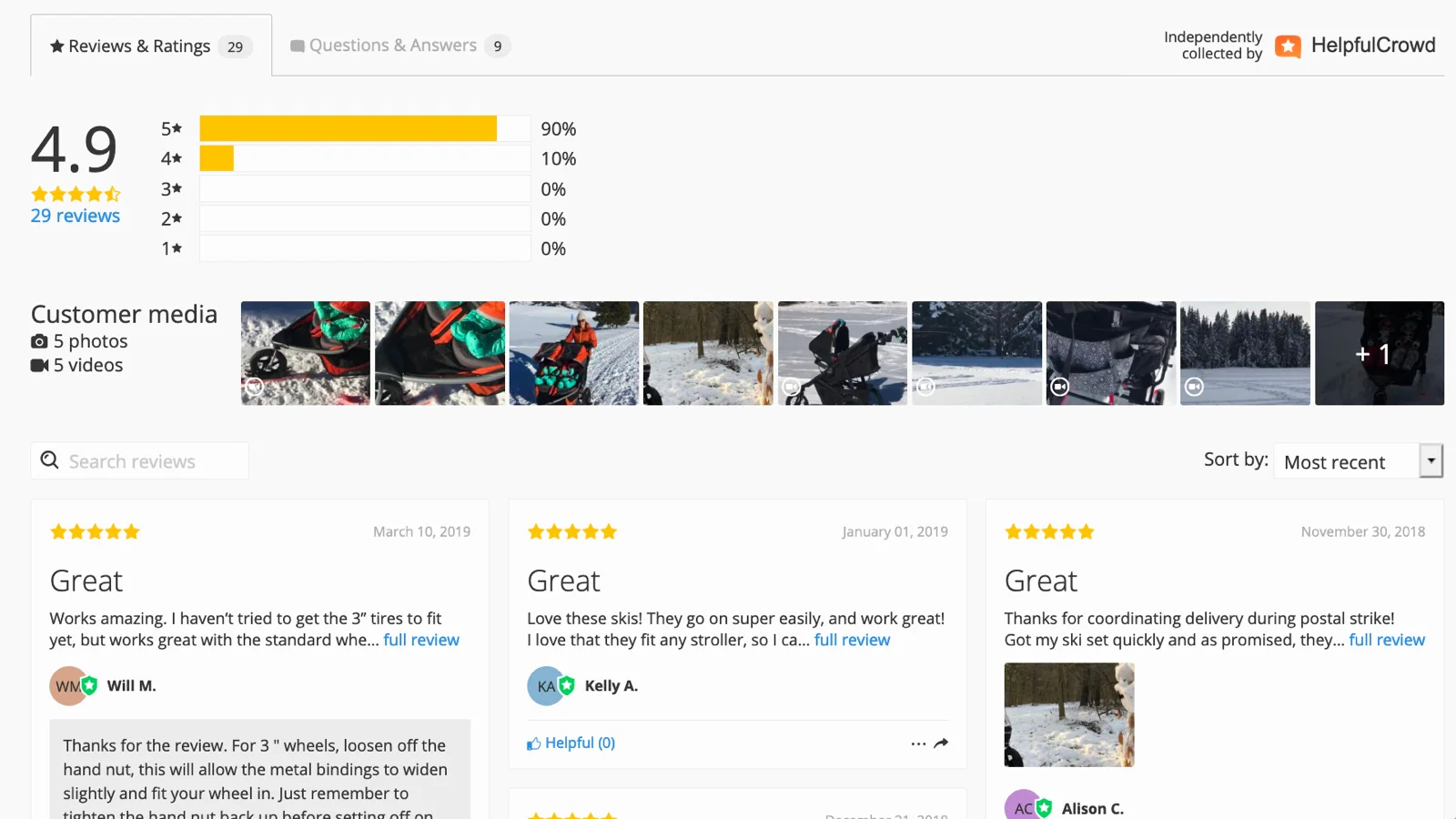Viewport: 1456px width, 819px height.
Task: Click the name Alison C.
Action: tap(1093, 808)
